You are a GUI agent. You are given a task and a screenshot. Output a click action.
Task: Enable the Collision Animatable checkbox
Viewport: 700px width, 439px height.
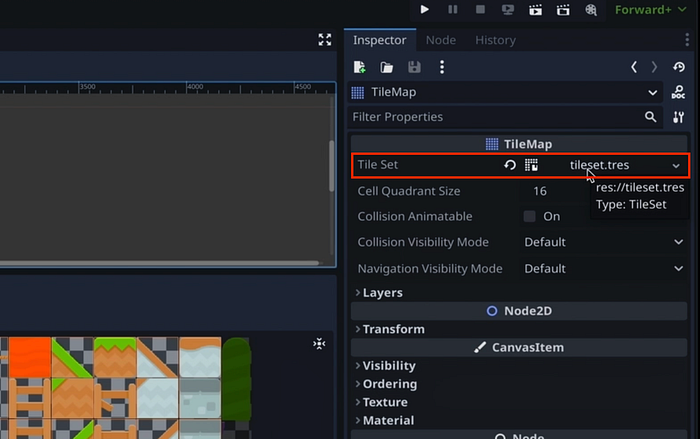(529, 216)
